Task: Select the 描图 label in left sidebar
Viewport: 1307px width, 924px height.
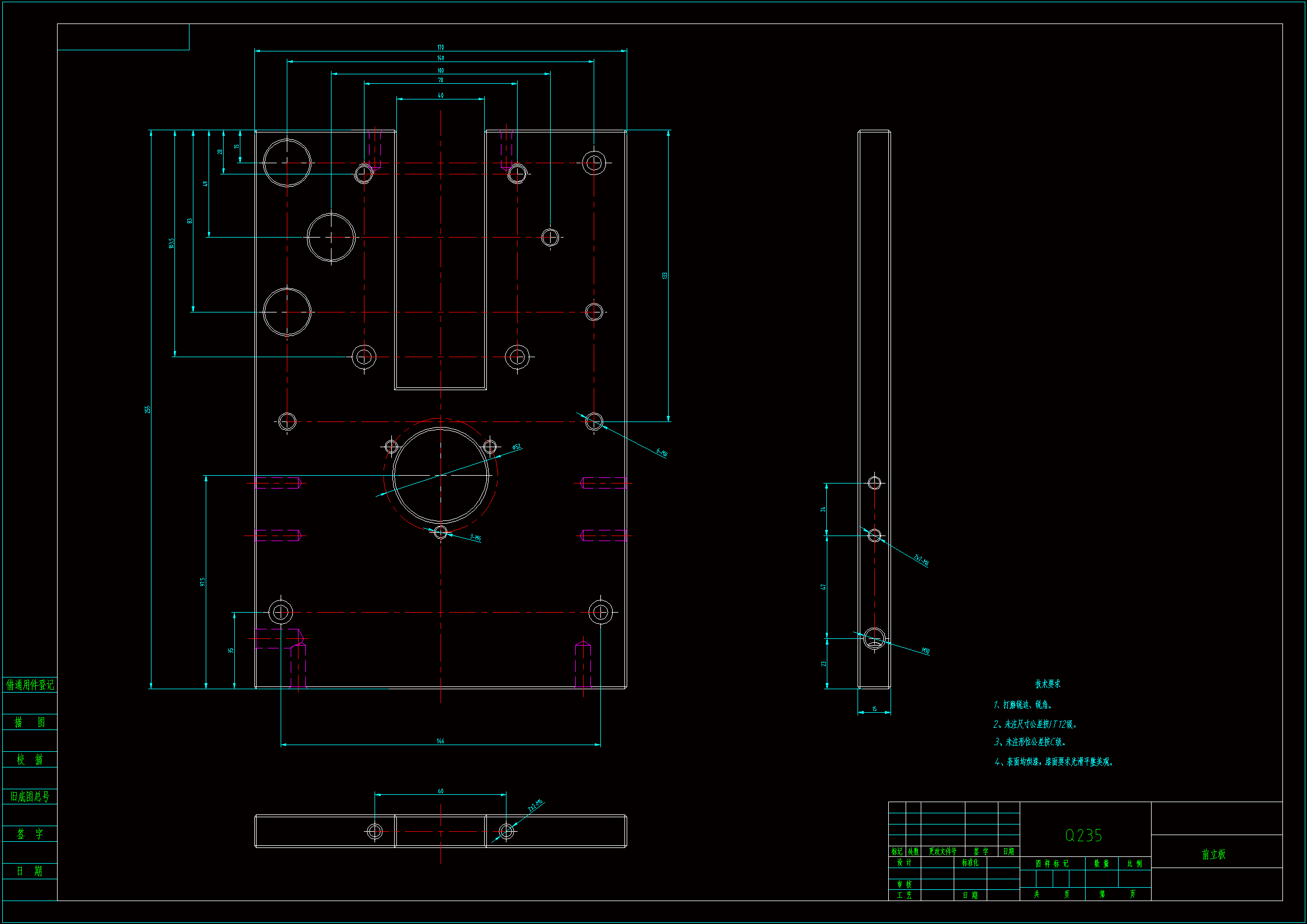Action: (x=30, y=722)
